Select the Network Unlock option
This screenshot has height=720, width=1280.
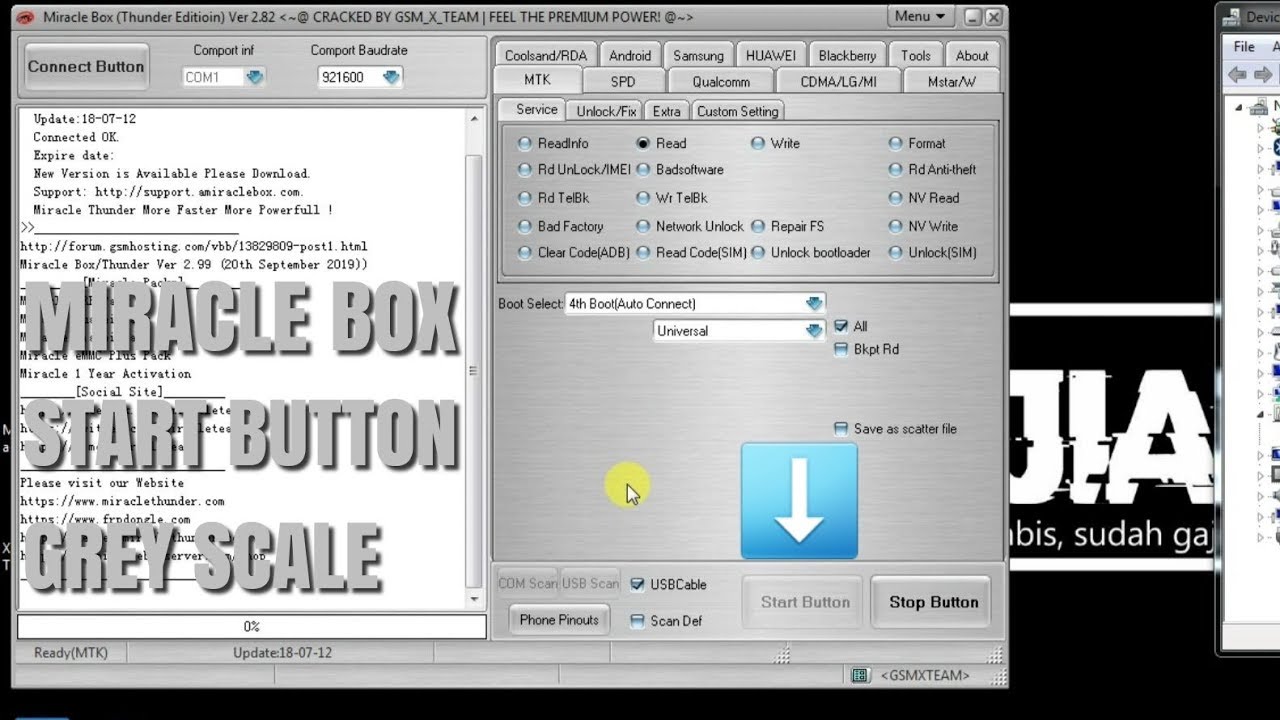coord(643,227)
